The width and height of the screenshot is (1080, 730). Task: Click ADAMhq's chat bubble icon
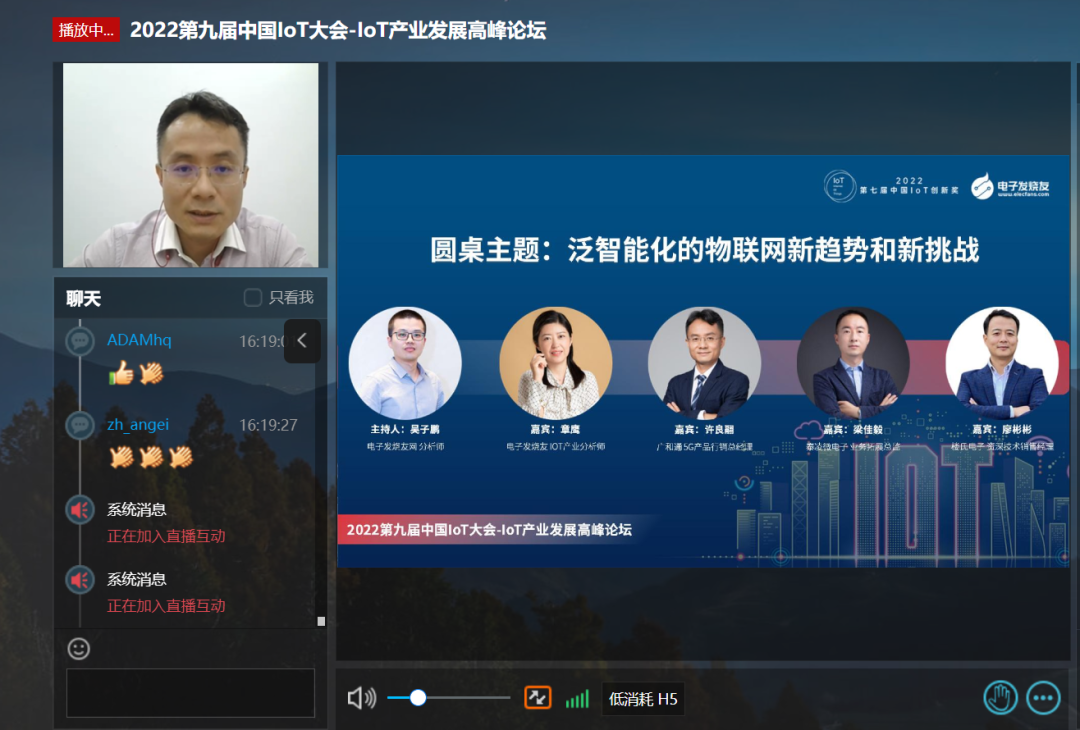80,341
